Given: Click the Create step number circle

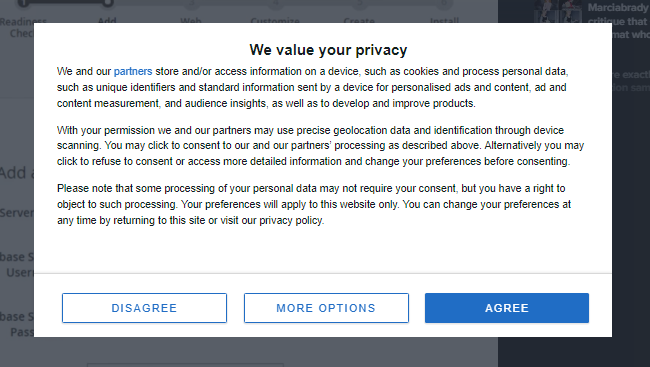Looking at the screenshot, I should coord(360,3).
